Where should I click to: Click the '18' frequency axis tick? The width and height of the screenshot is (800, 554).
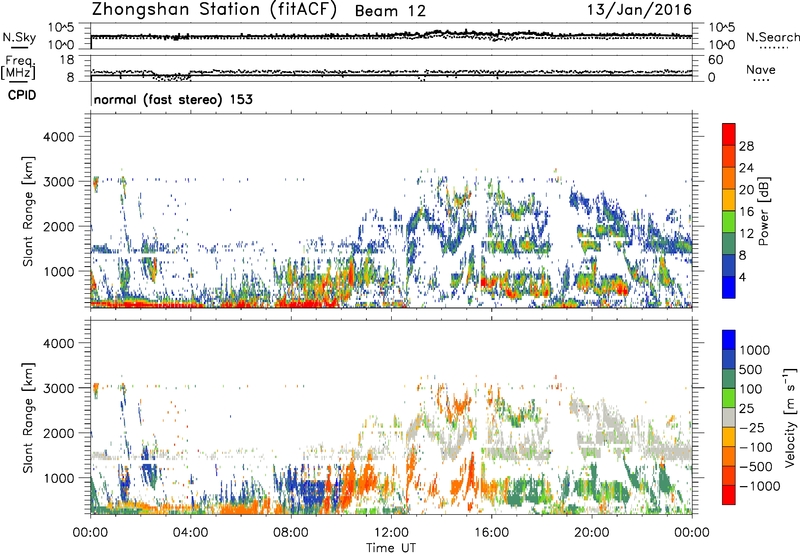(67, 59)
